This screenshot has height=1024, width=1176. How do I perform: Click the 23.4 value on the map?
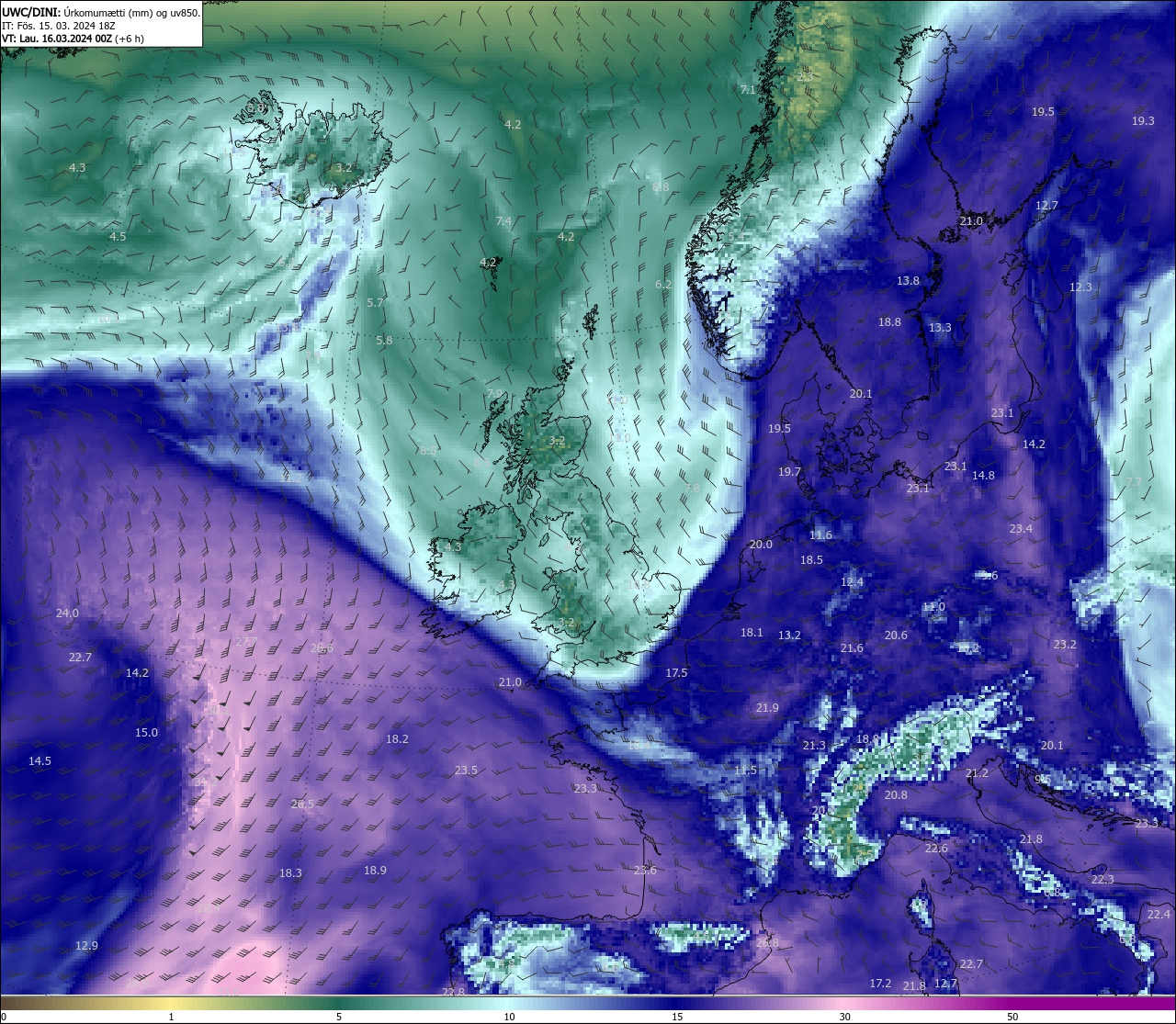tap(1021, 529)
